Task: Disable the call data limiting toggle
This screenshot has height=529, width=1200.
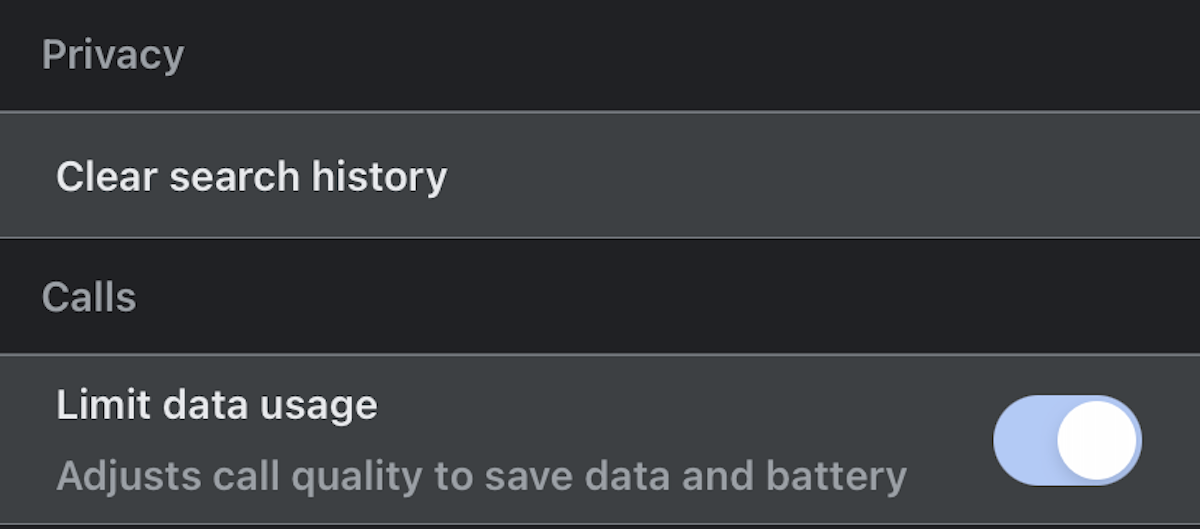Action: tap(1066, 440)
